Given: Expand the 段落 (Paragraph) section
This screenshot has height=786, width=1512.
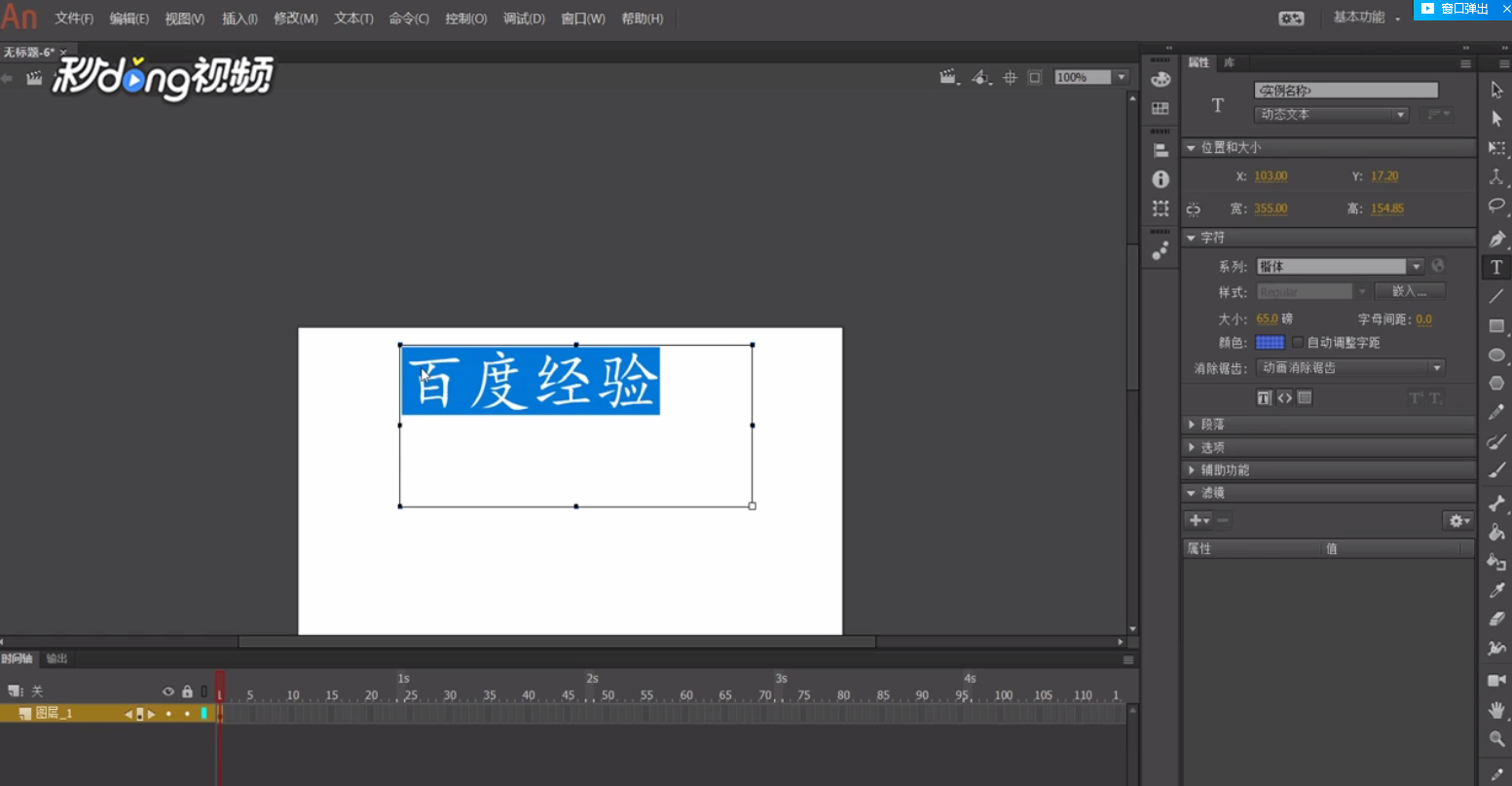Looking at the screenshot, I should (x=1328, y=425).
